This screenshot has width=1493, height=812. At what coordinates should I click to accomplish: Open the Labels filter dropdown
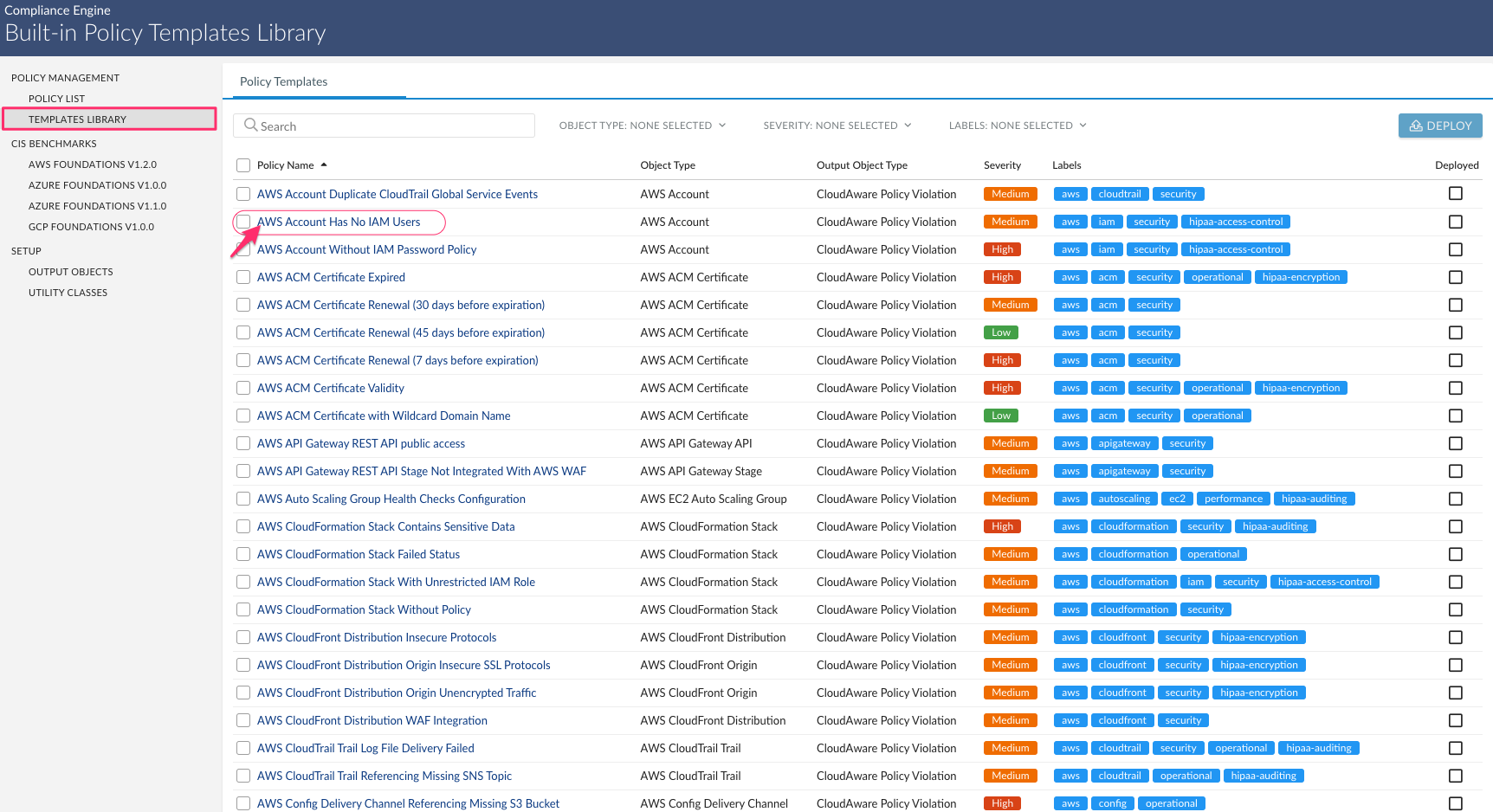tap(1017, 126)
